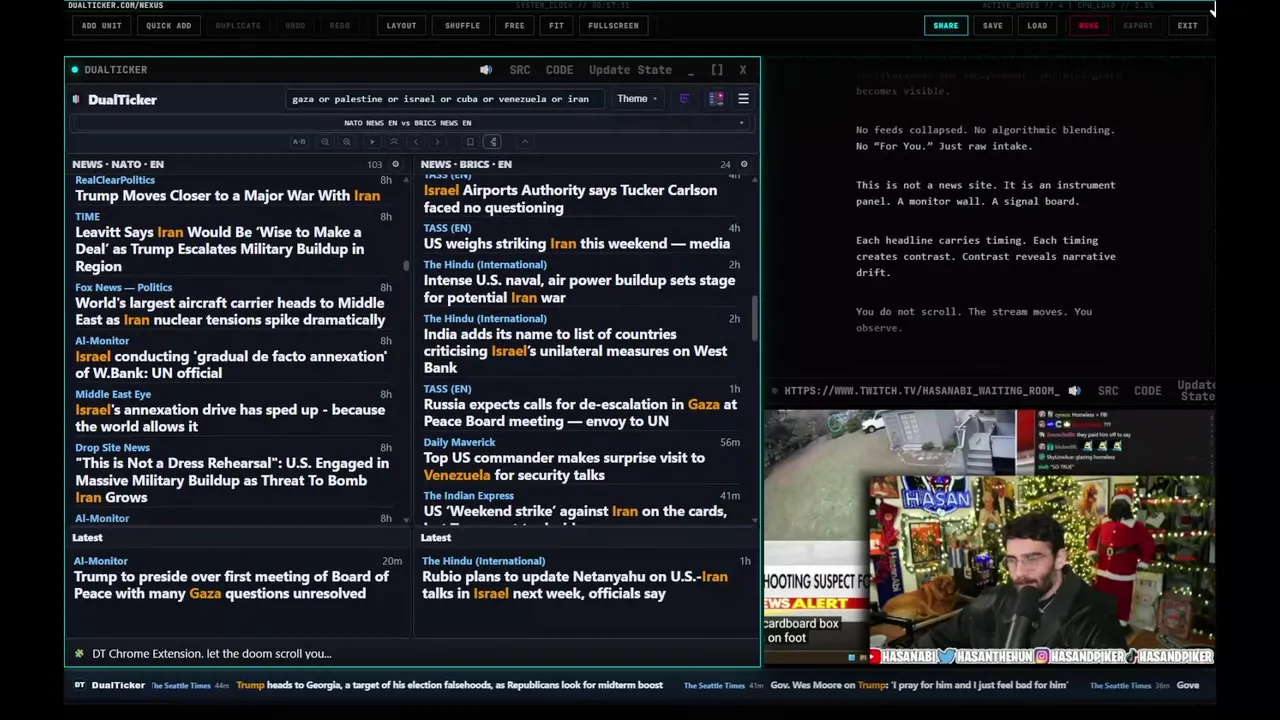This screenshot has height=720, width=1280.
Task: Click the LOAD button
Action: point(1037,26)
